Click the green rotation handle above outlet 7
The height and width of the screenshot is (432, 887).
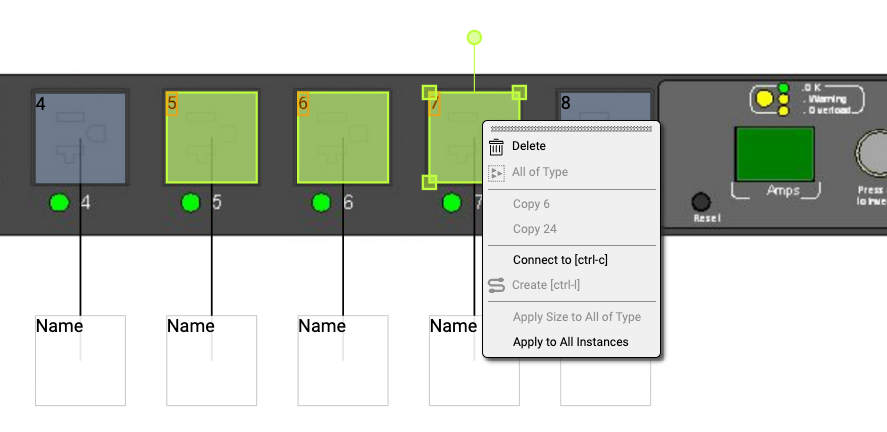pyautogui.click(x=474, y=38)
